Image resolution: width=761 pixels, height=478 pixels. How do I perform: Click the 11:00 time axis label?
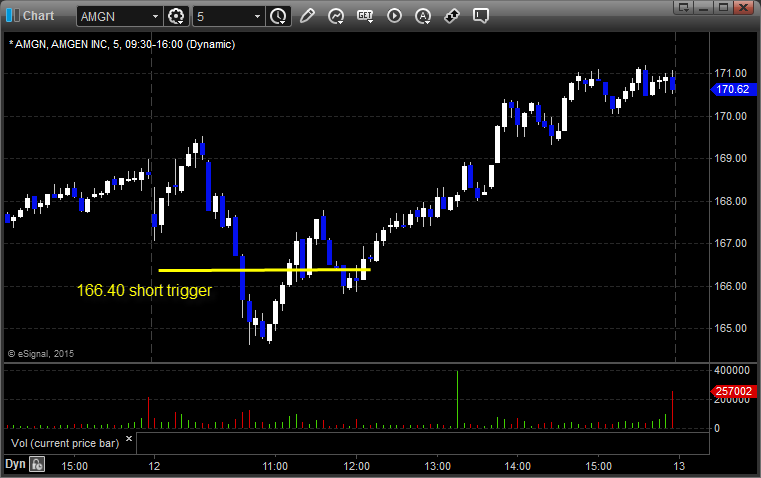275,466
